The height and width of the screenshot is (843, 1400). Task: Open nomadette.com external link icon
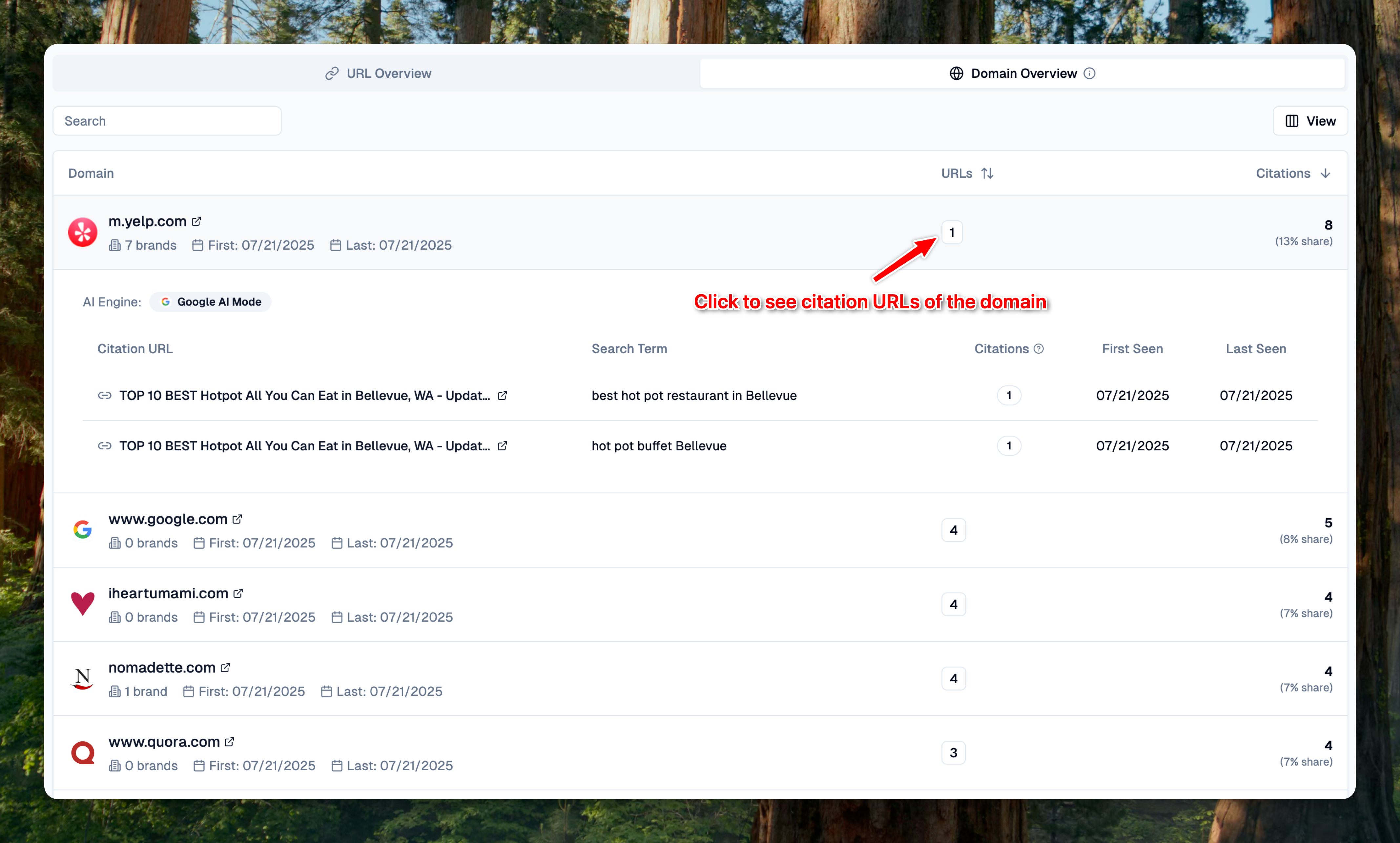pyautogui.click(x=225, y=668)
